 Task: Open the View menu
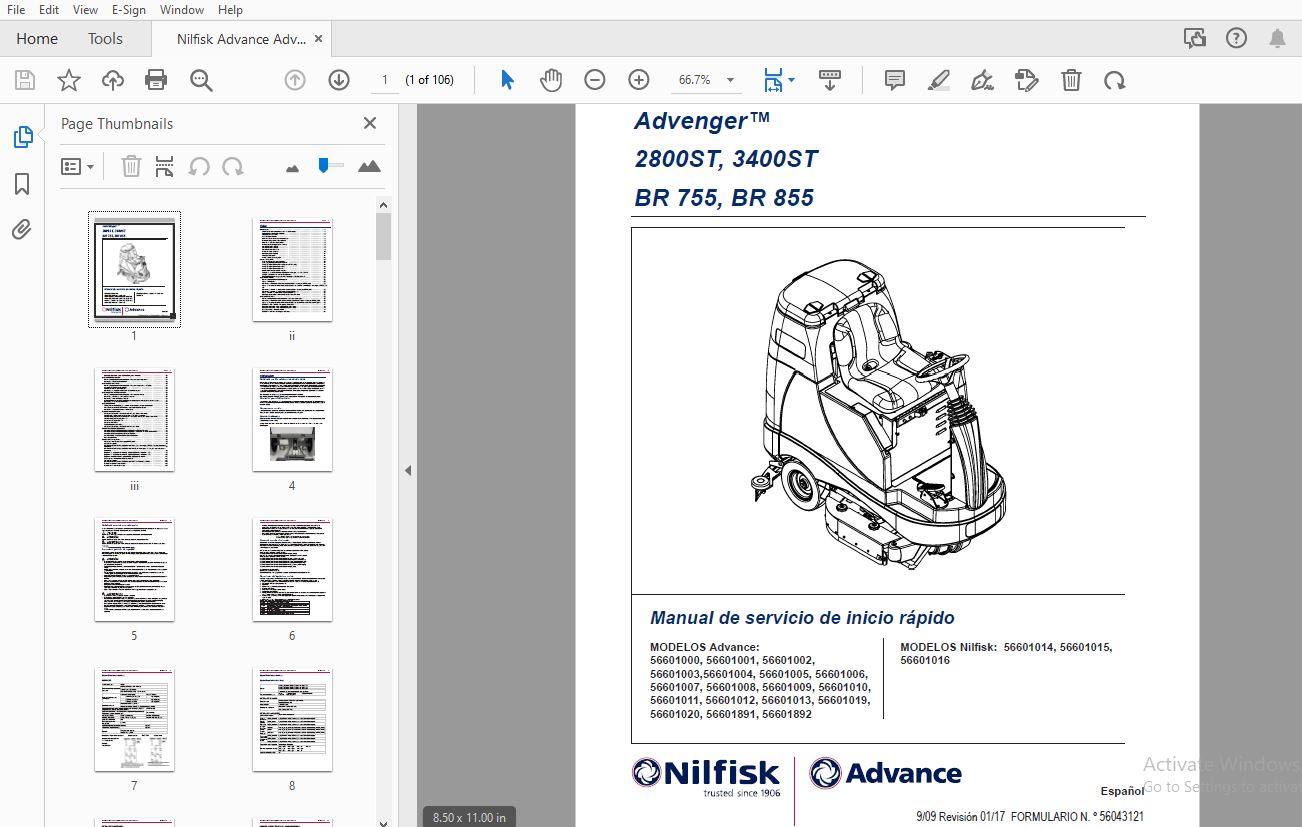(x=86, y=9)
